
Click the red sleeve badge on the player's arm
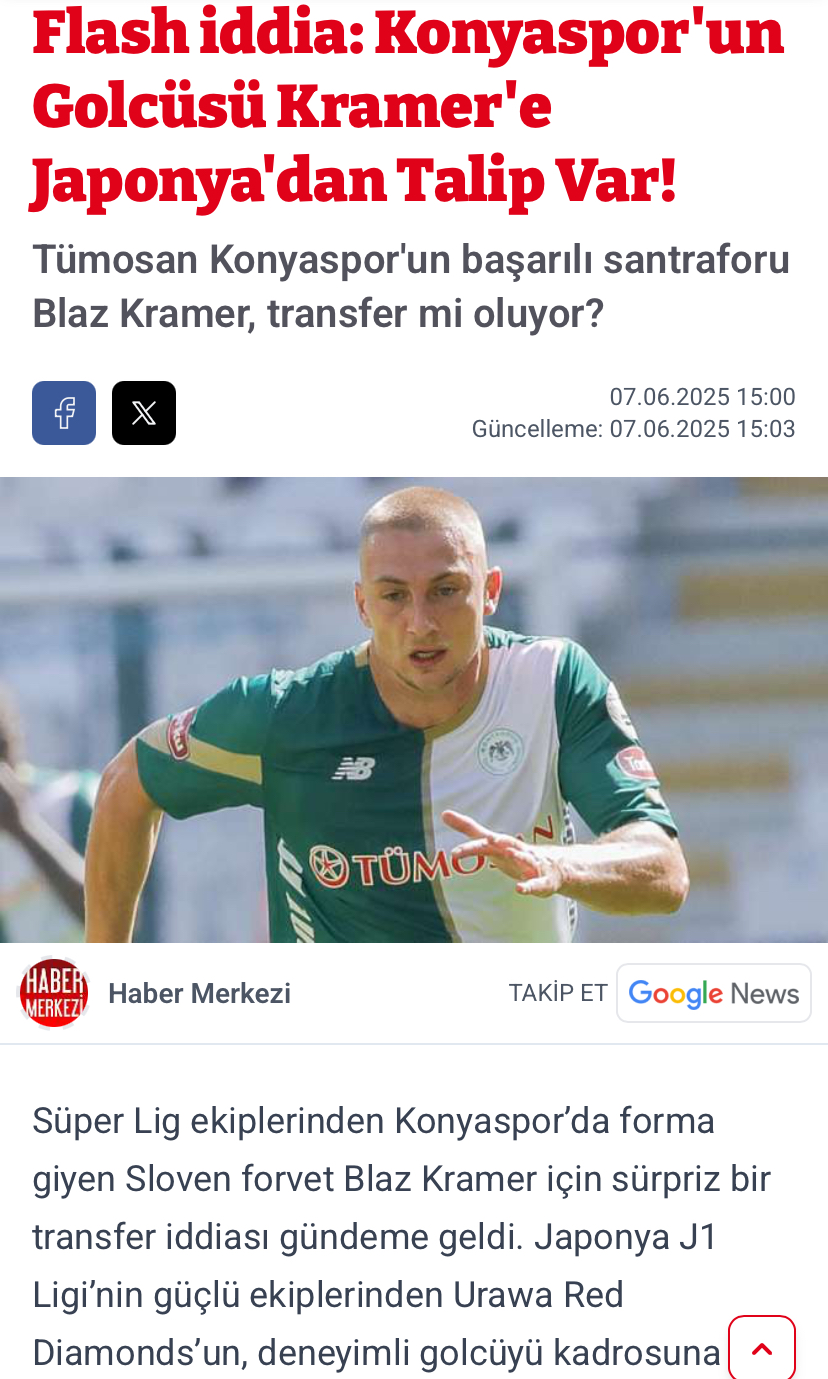[182, 733]
